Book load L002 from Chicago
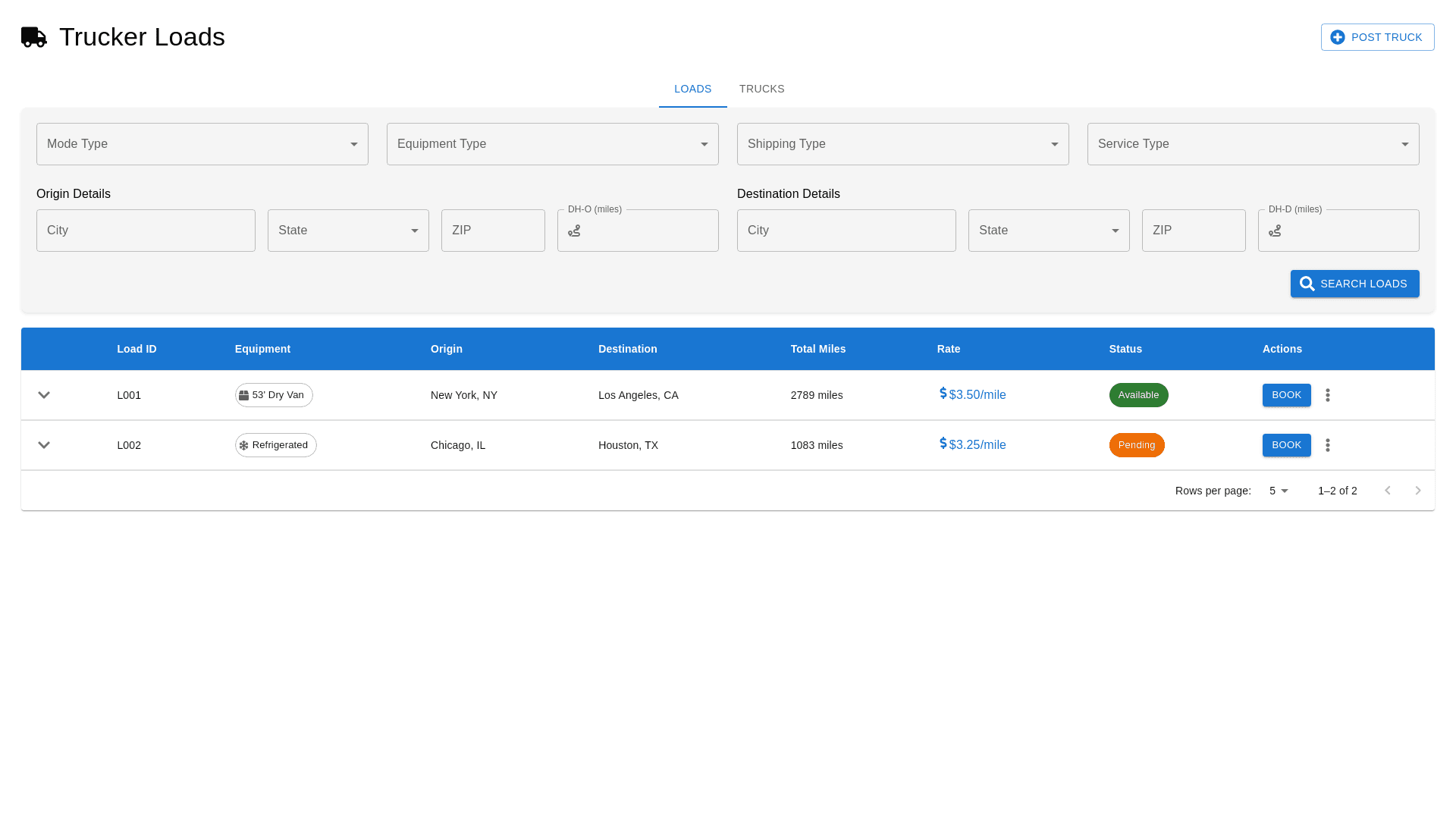 1286,445
